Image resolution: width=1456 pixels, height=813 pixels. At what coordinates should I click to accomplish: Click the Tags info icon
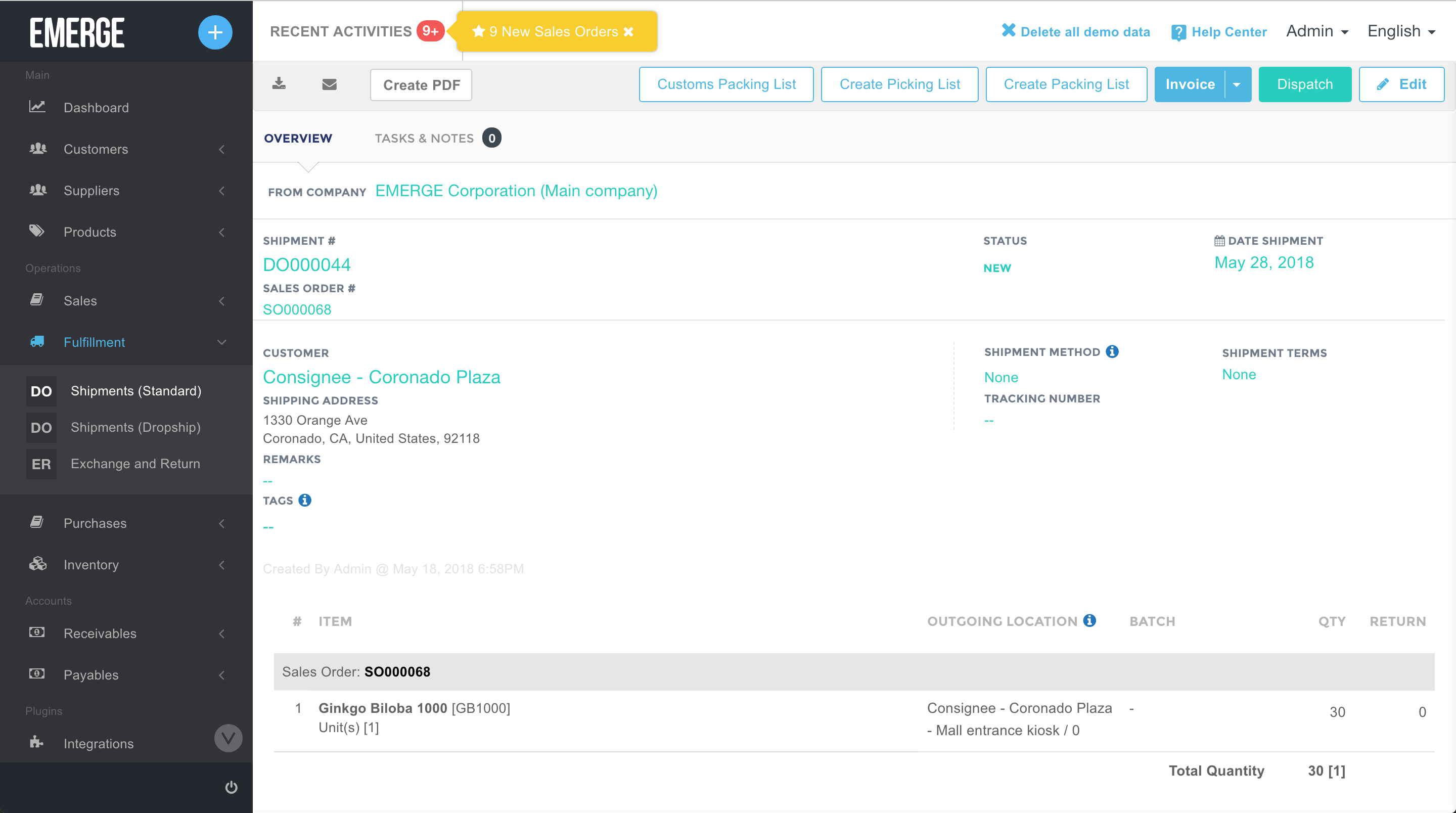[x=305, y=501]
